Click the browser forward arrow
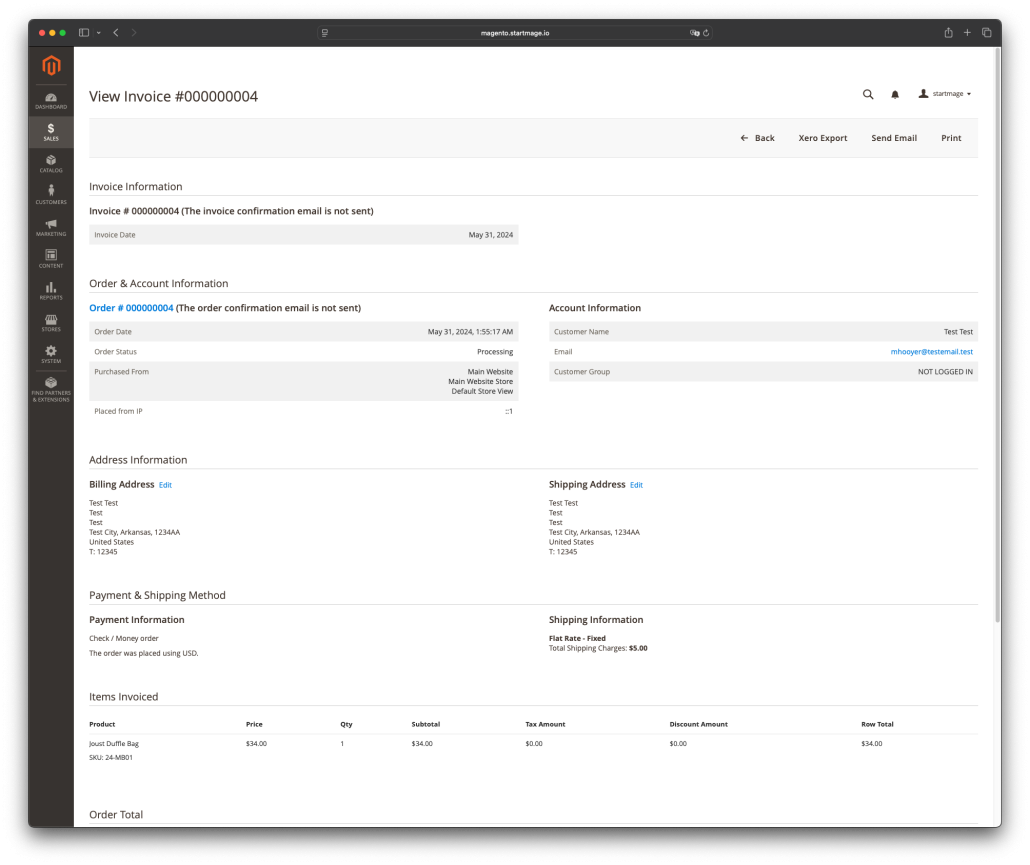The height and width of the screenshot is (865, 1030). 134,32
